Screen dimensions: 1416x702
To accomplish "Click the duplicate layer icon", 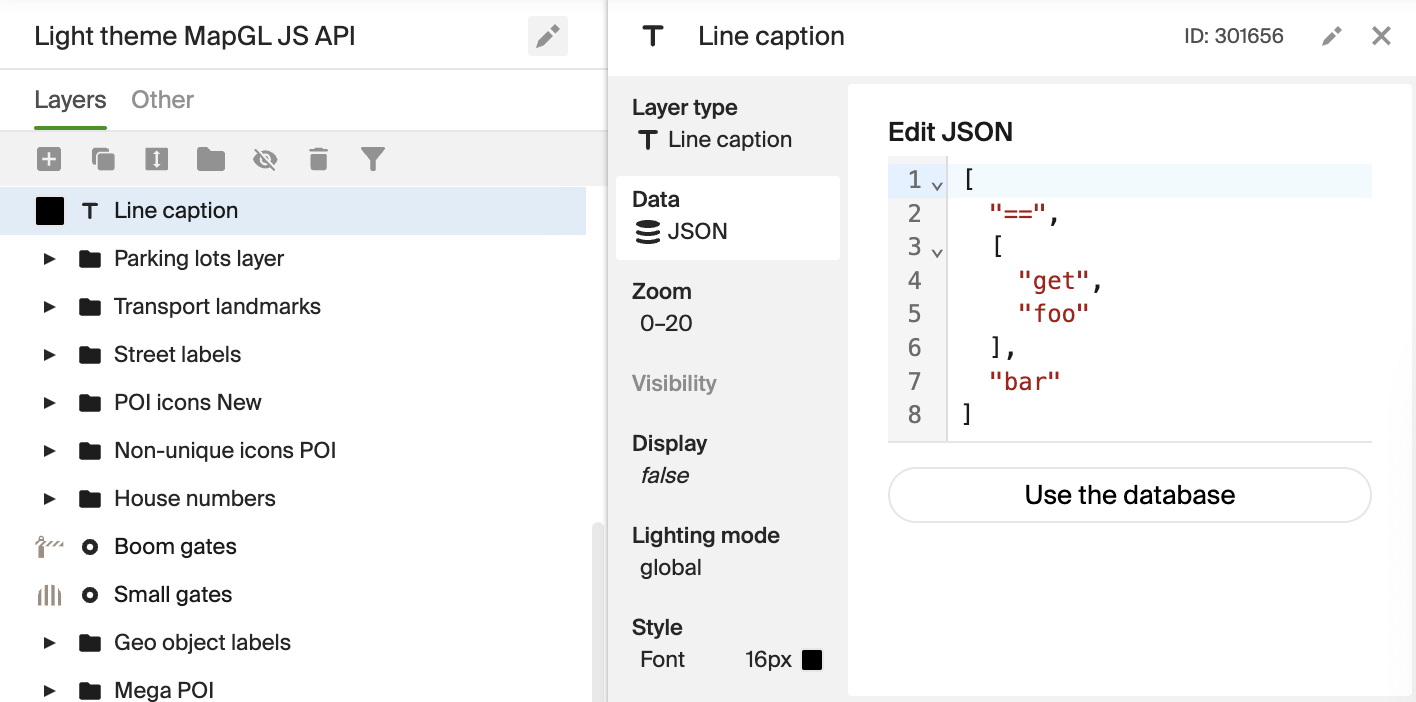I will pos(103,159).
